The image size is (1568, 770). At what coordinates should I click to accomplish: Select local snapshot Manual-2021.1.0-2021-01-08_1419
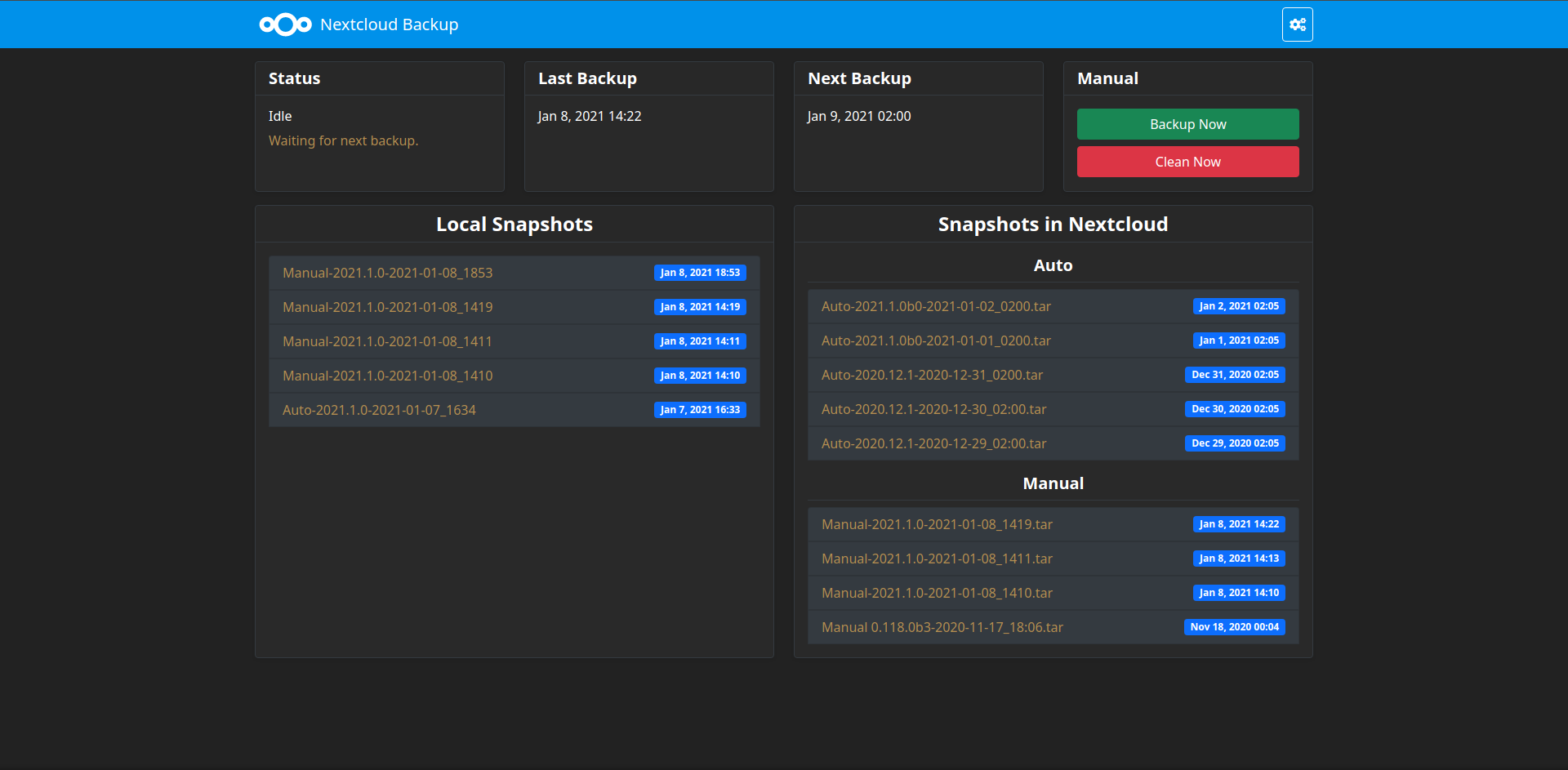(514, 307)
